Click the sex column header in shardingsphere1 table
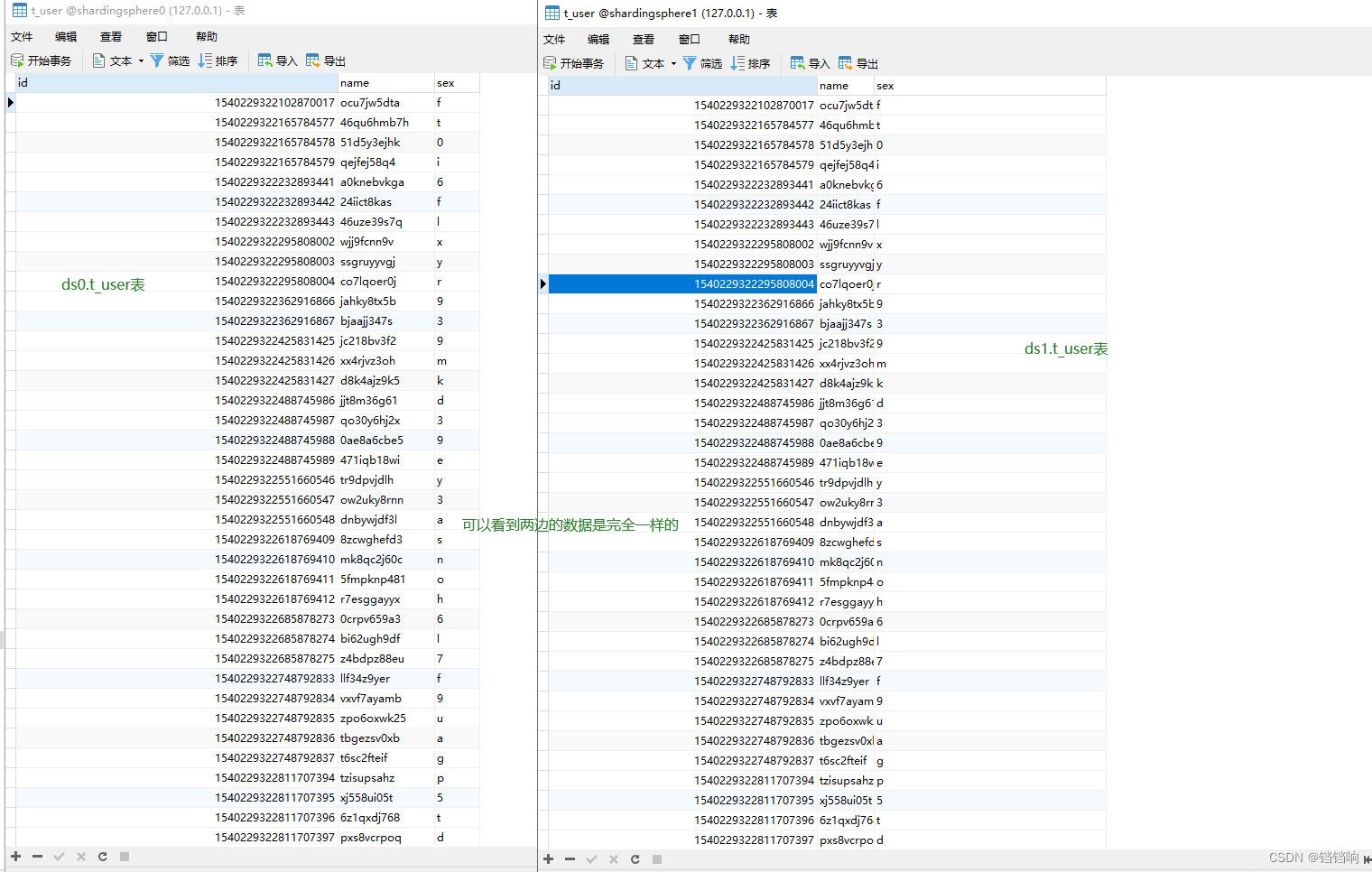Viewport: 1372px width, 872px height. [989, 86]
